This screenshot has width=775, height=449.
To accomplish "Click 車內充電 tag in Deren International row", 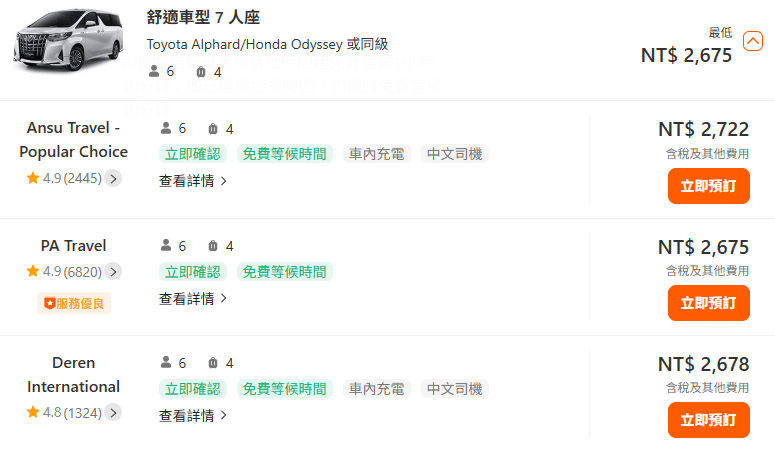I will coord(377,389).
